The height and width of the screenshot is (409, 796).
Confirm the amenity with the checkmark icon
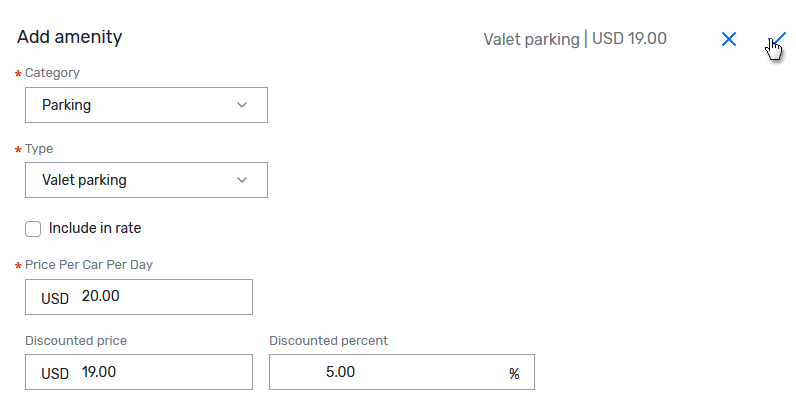click(779, 39)
